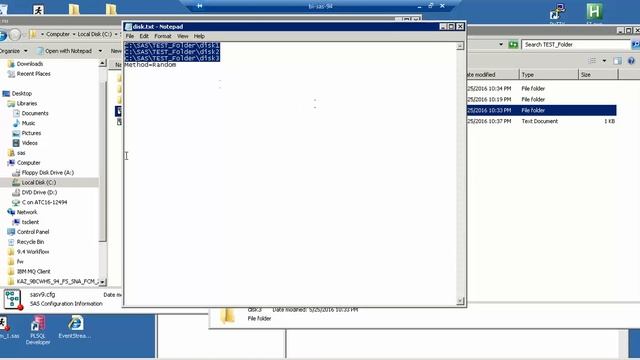Viewport: 640px width, 360px height.
Task: Click the Organize dropdown in Explorer
Action: pos(13,51)
